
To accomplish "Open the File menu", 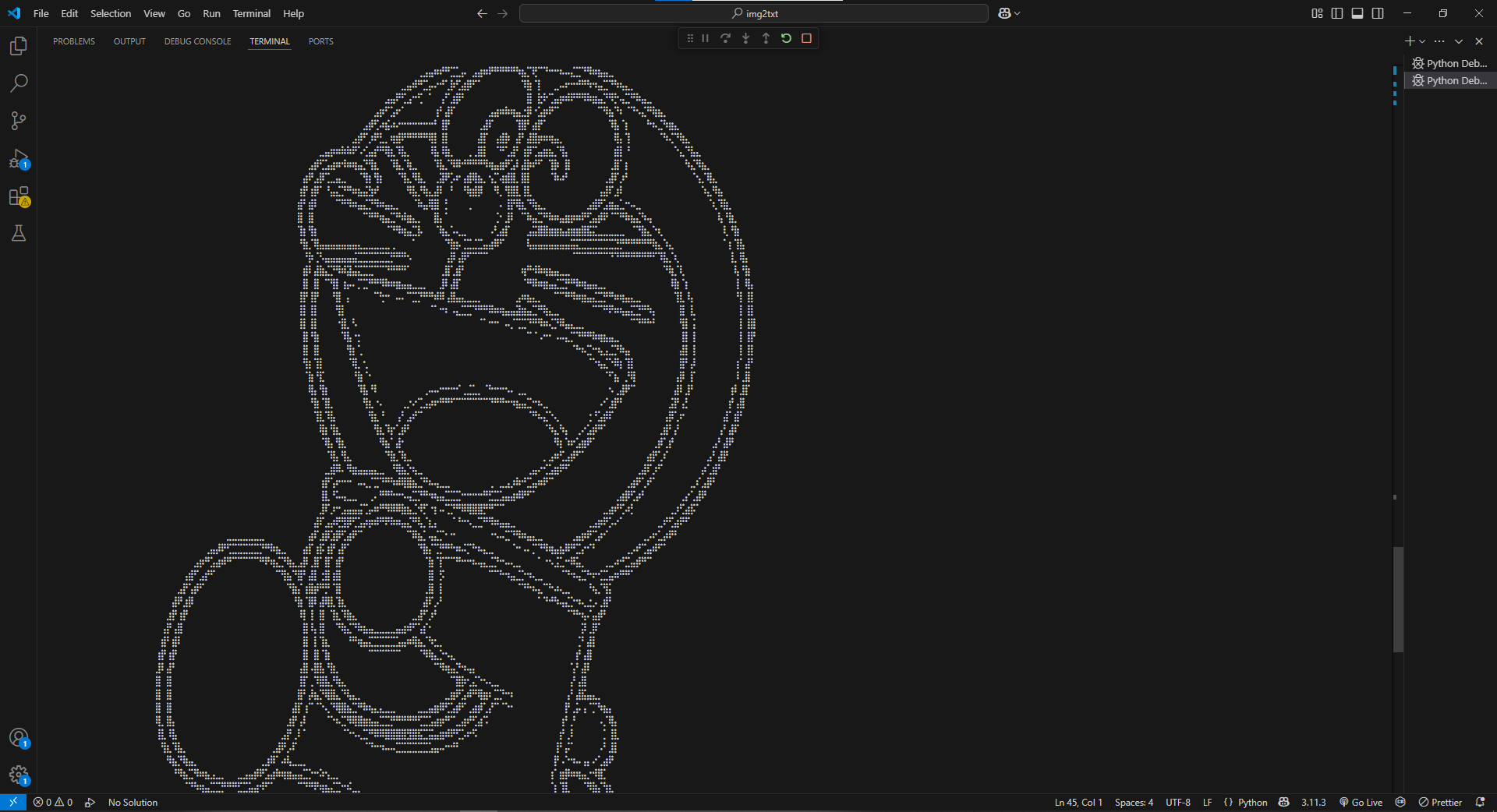I will (41, 13).
